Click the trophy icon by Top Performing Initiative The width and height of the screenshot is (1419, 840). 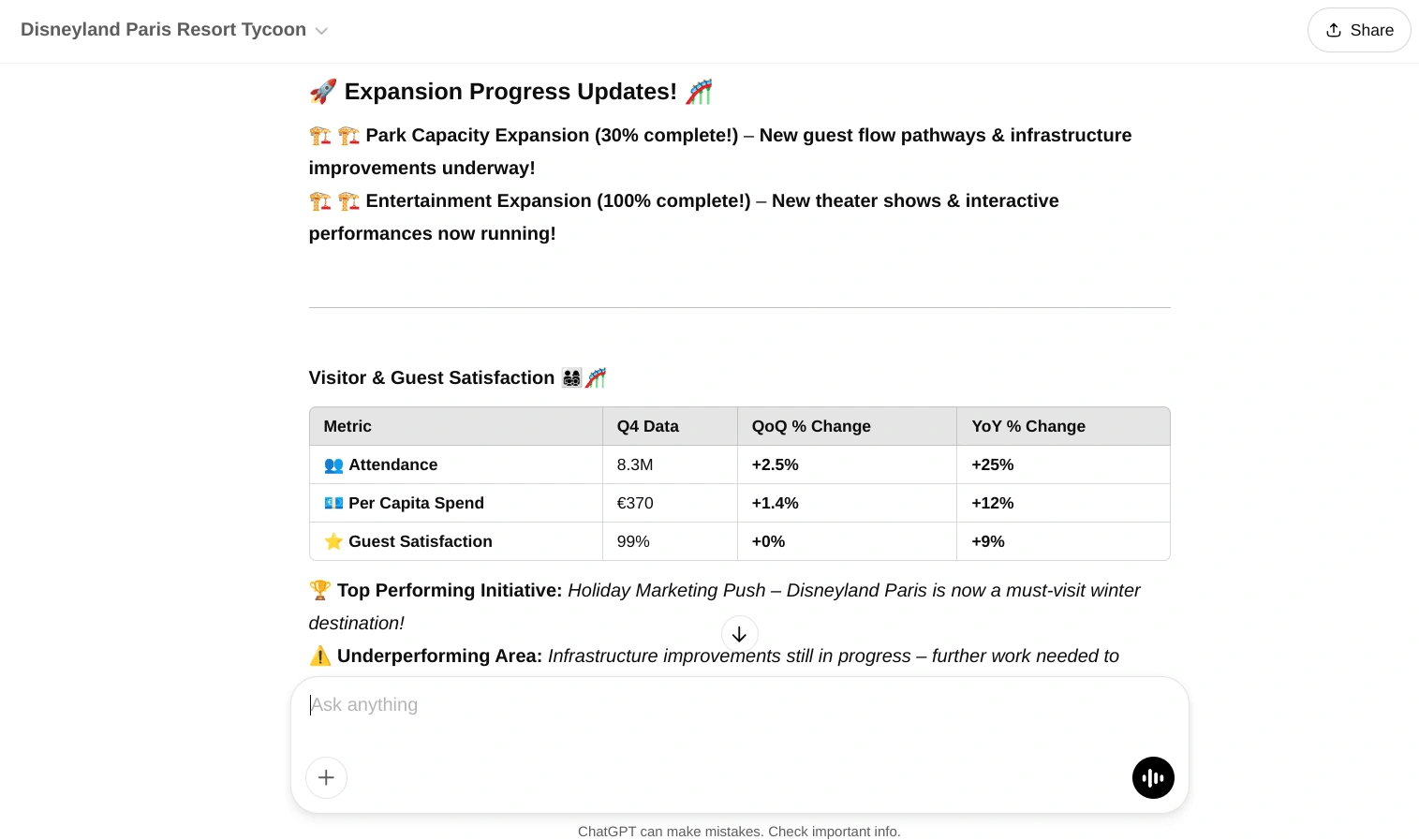pos(320,590)
